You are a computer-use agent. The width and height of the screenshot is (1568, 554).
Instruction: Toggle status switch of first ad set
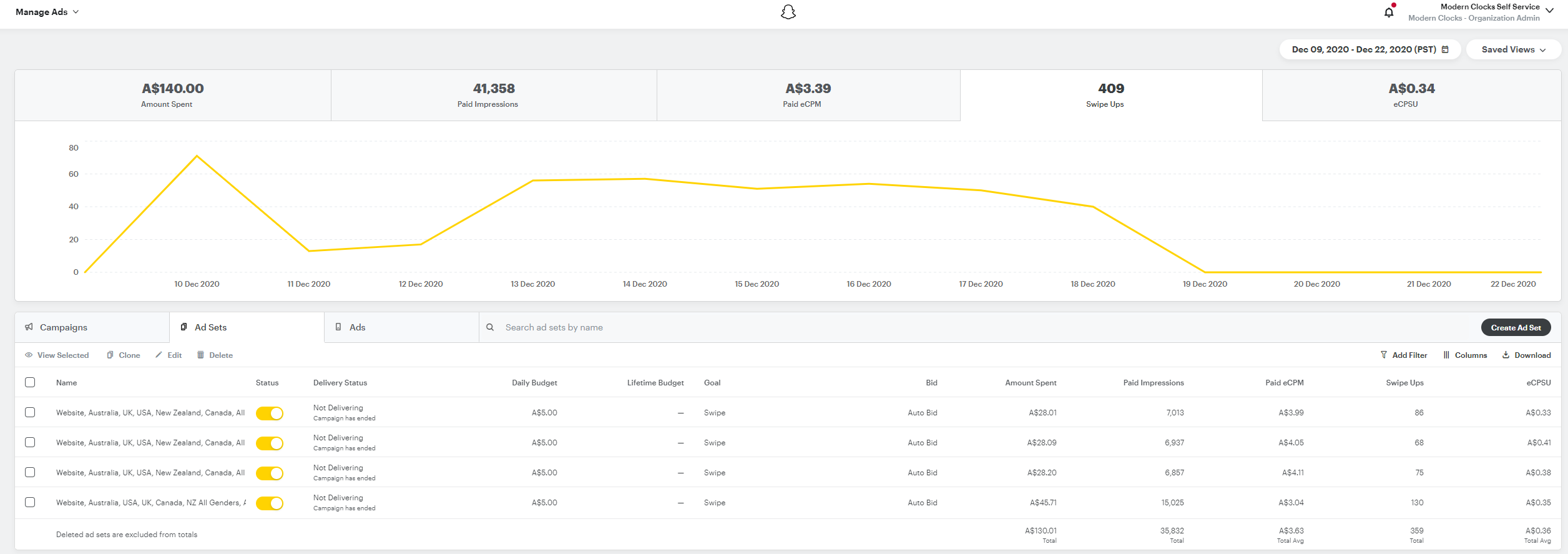point(270,413)
